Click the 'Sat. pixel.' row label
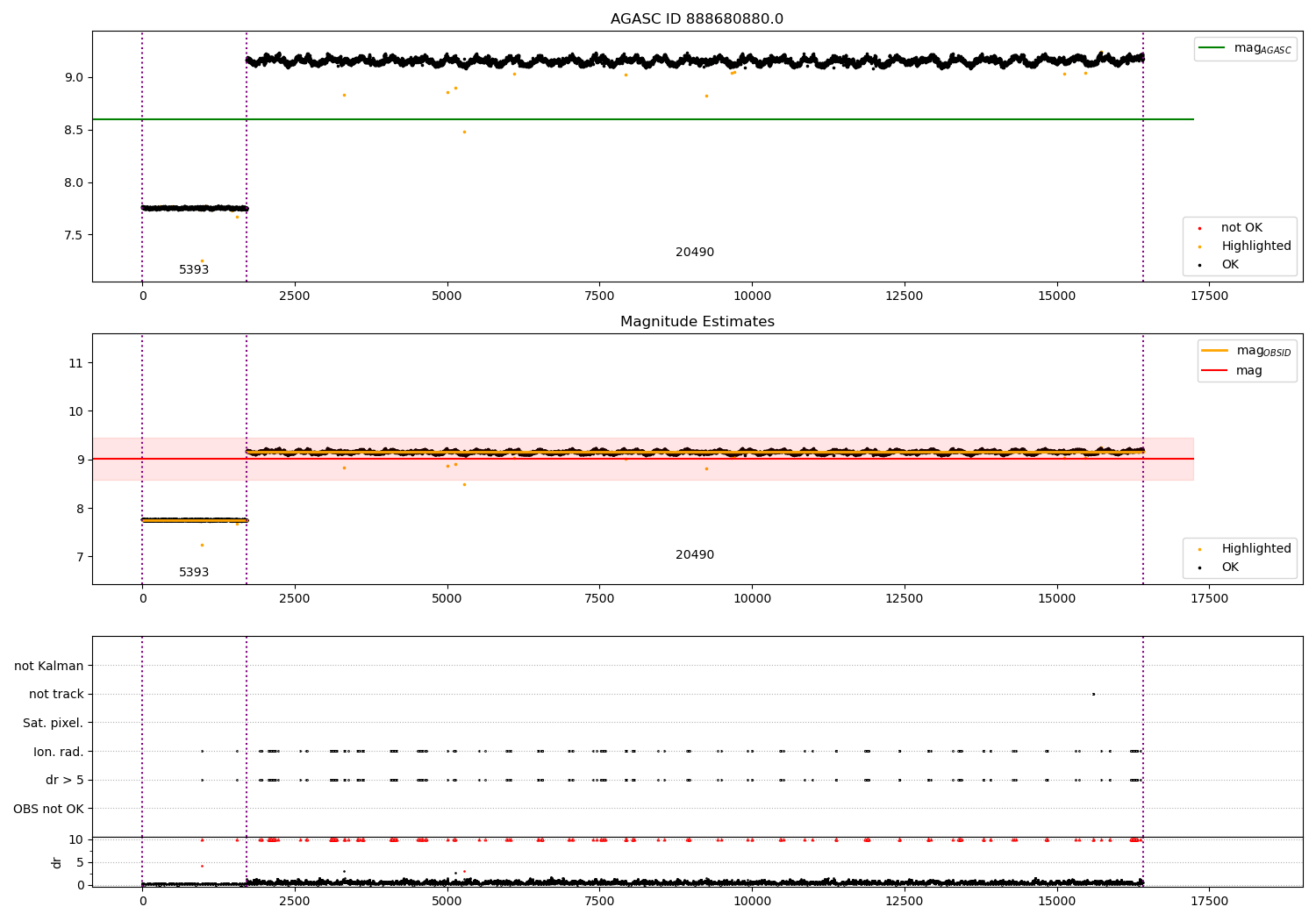 point(54,723)
